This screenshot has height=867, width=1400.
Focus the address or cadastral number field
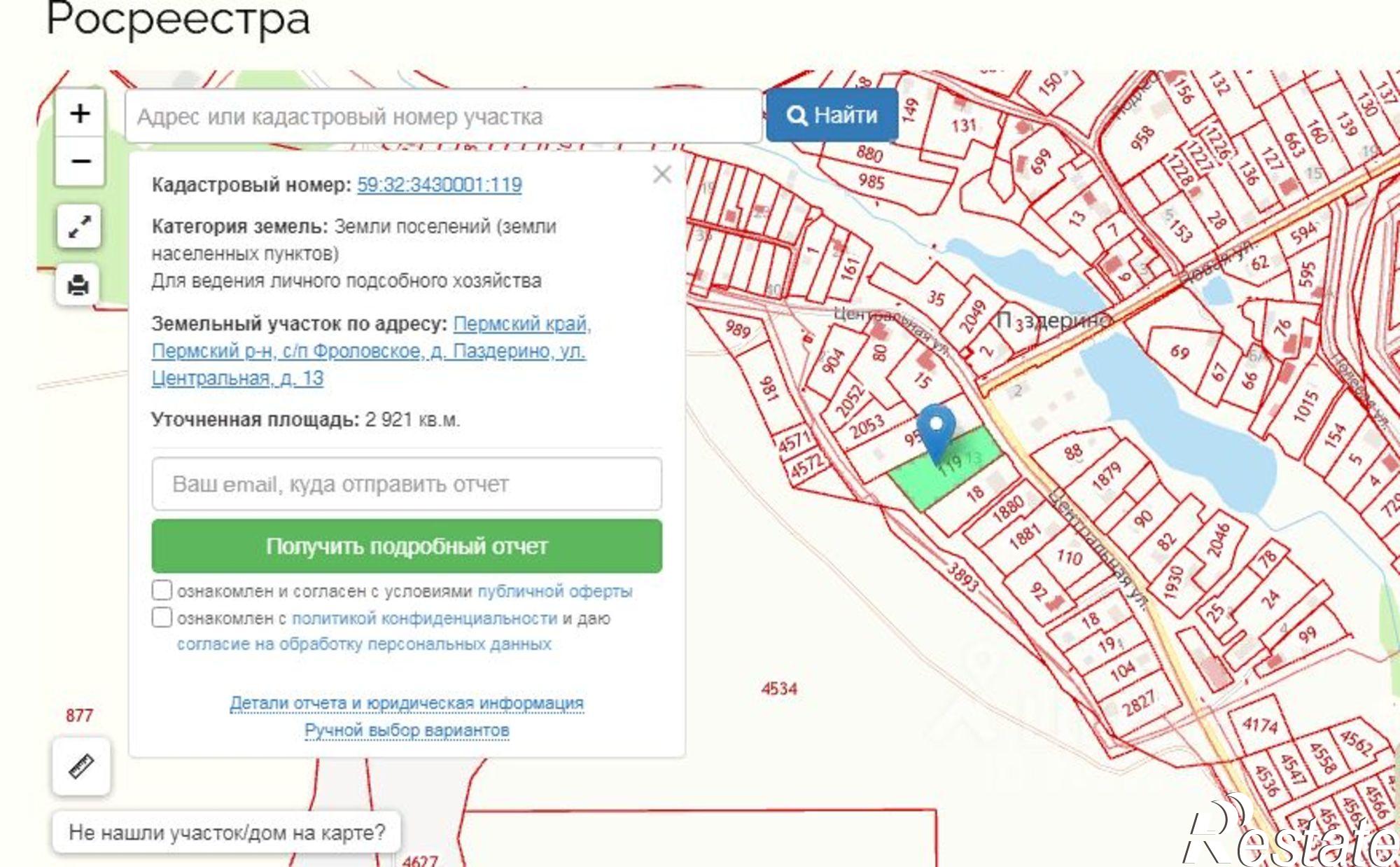443,116
